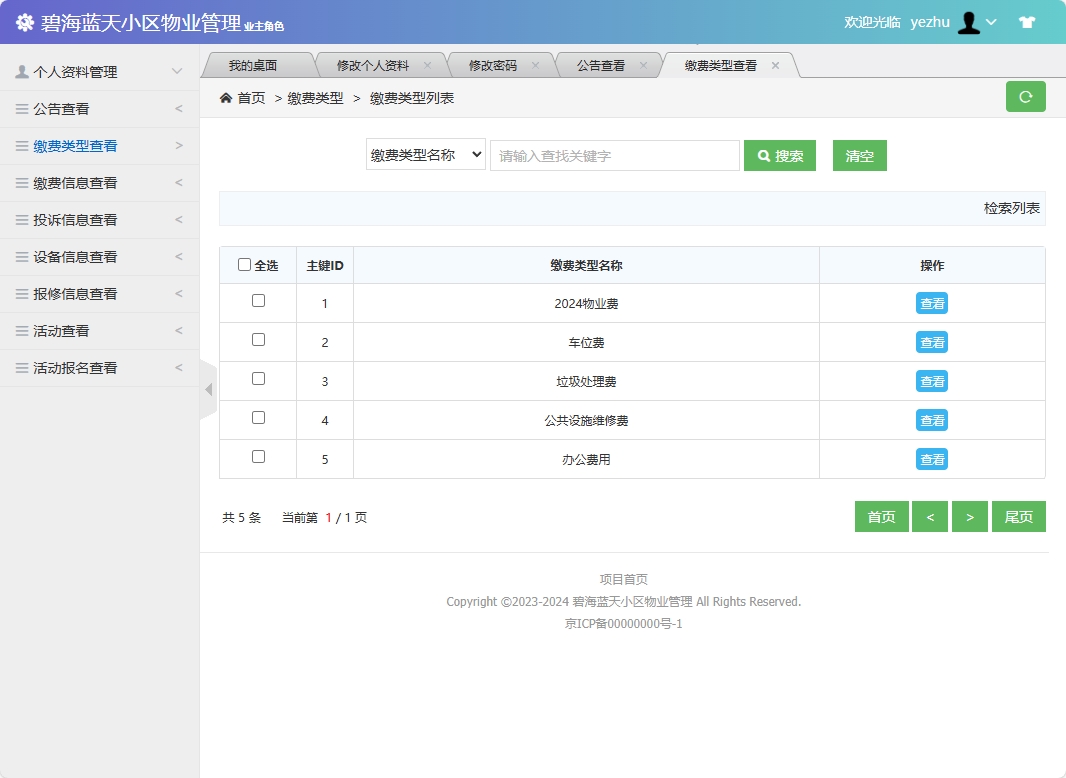Image resolution: width=1066 pixels, height=778 pixels.
Task: Click the 项目首页 footer link
Action: pyautogui.click(x=622, y=578)
